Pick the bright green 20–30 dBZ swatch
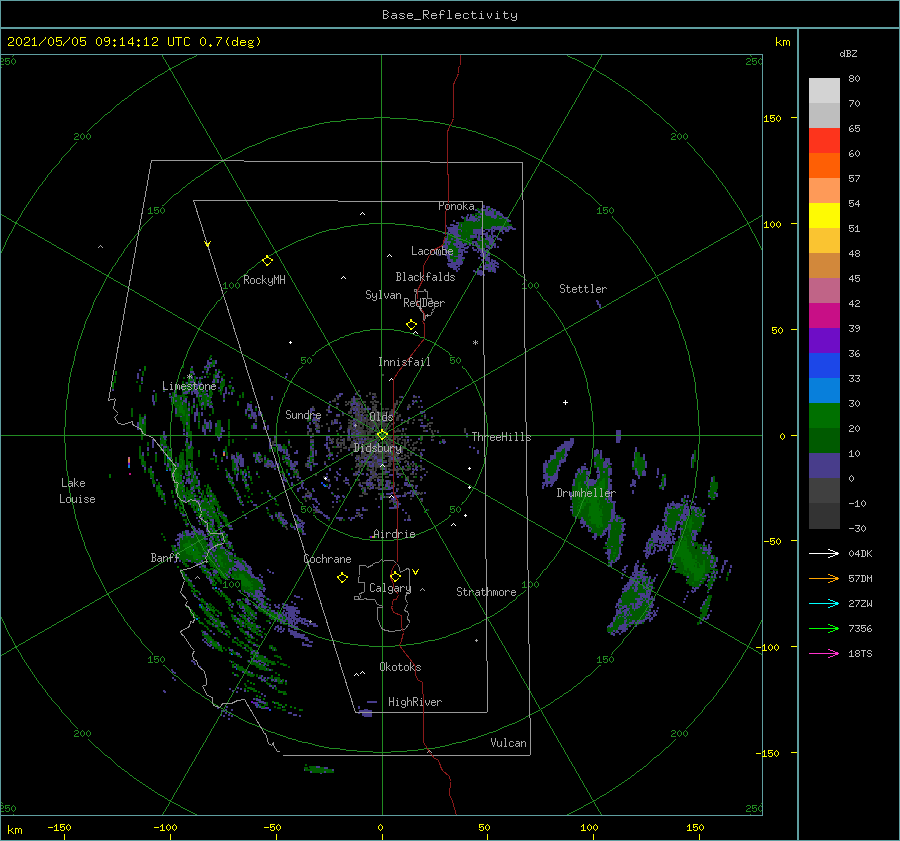900x841 pixels. click(x=824, y=416)
